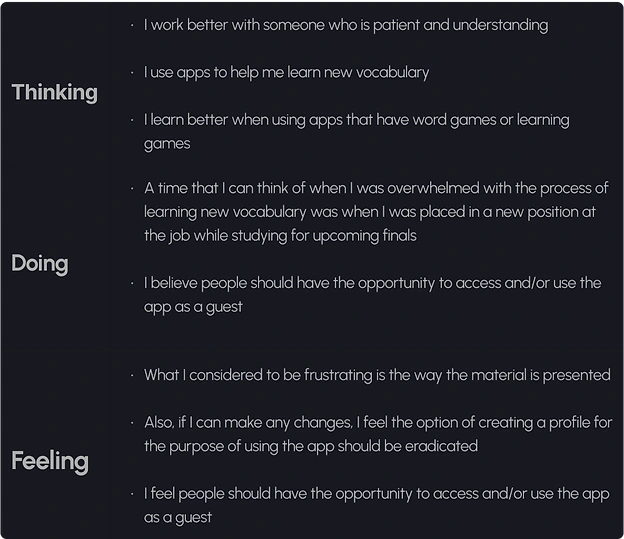This screenshot has width=624, height=539.
Task: Click bullet marker before 'I learn better'
Action: pos(133,120)
